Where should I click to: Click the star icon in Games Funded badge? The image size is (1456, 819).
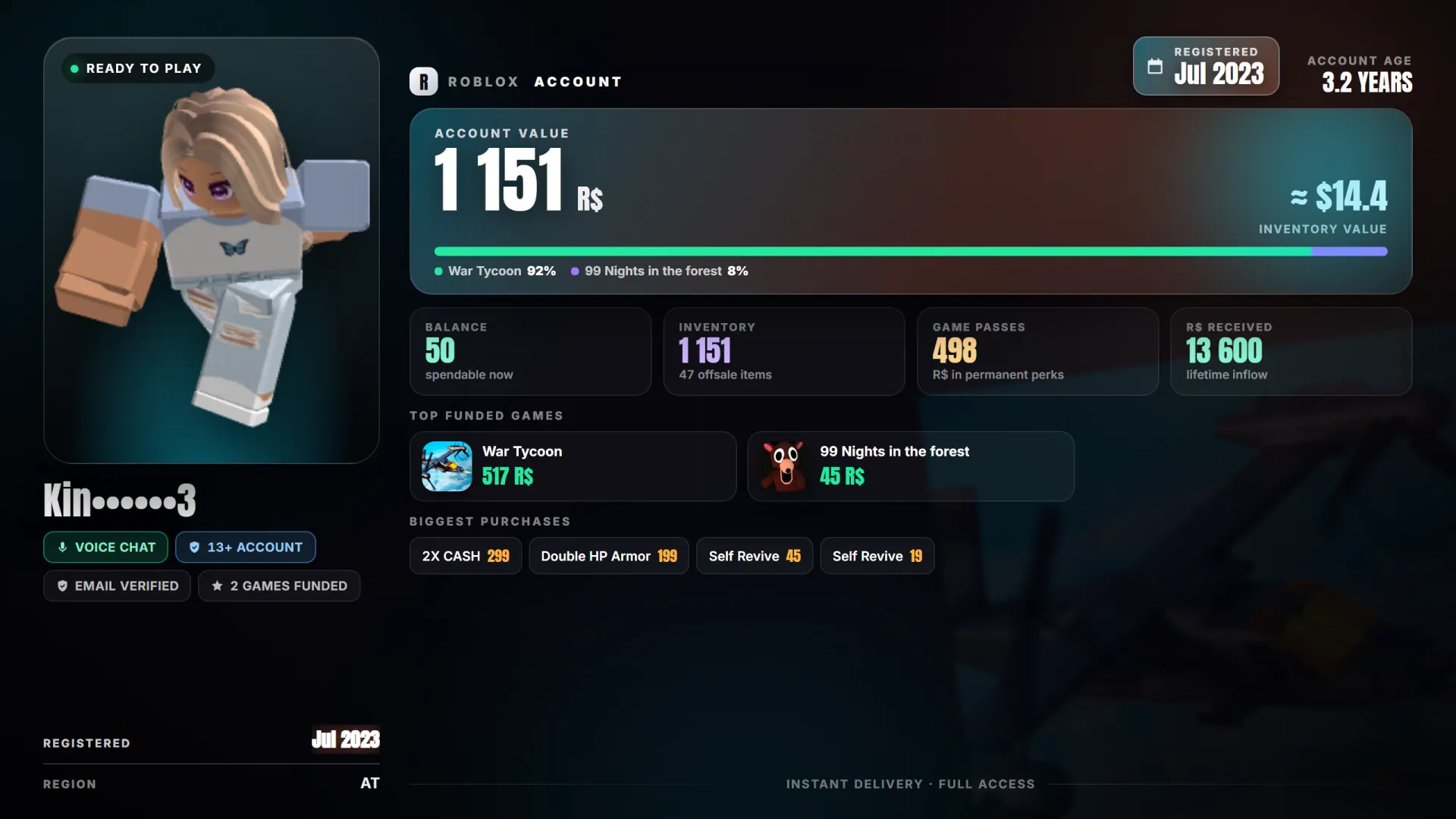click(x=217, y=586)
